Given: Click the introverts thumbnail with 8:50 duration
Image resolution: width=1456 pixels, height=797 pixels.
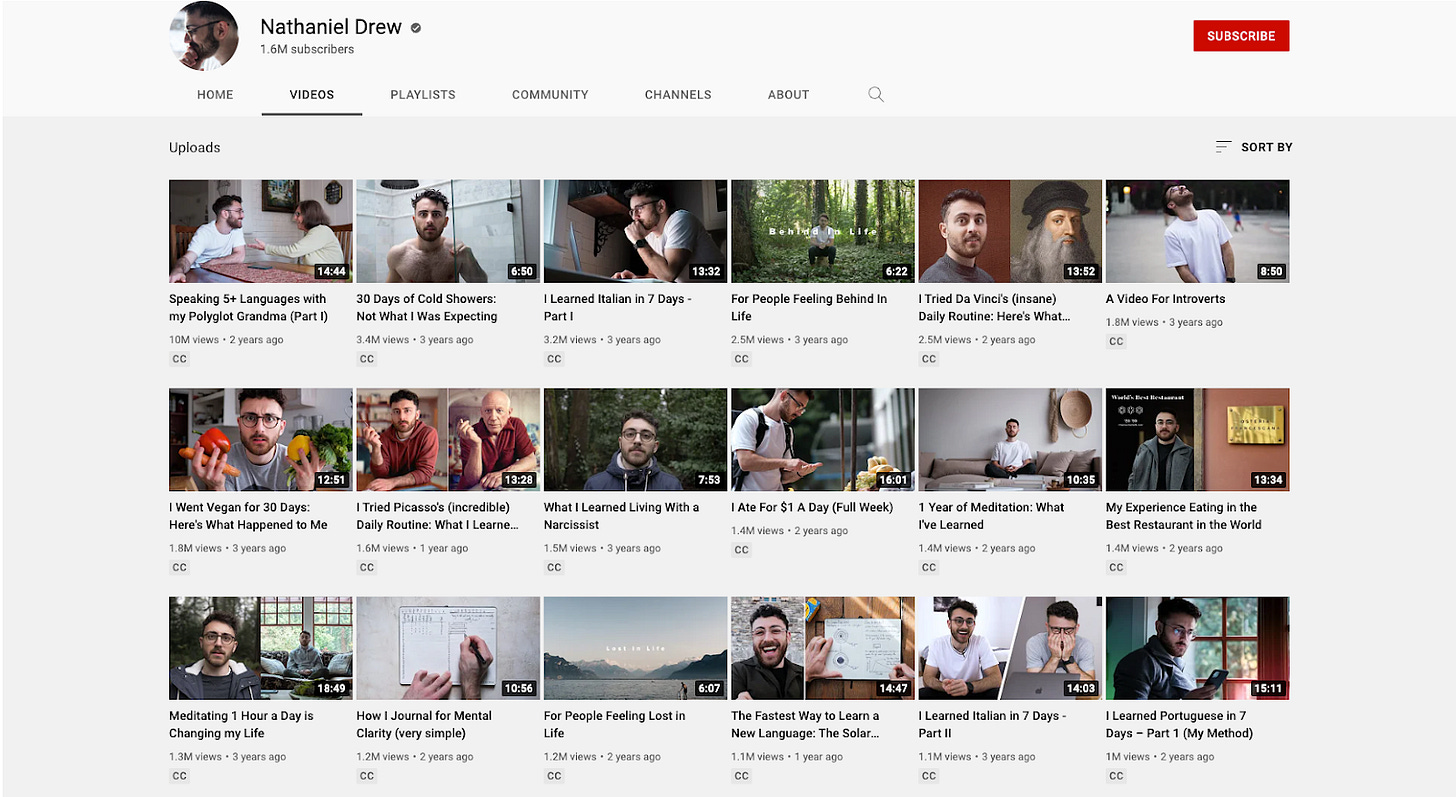Looking at the screenshot, I should pyautogui.click(x=1198, y=231).
